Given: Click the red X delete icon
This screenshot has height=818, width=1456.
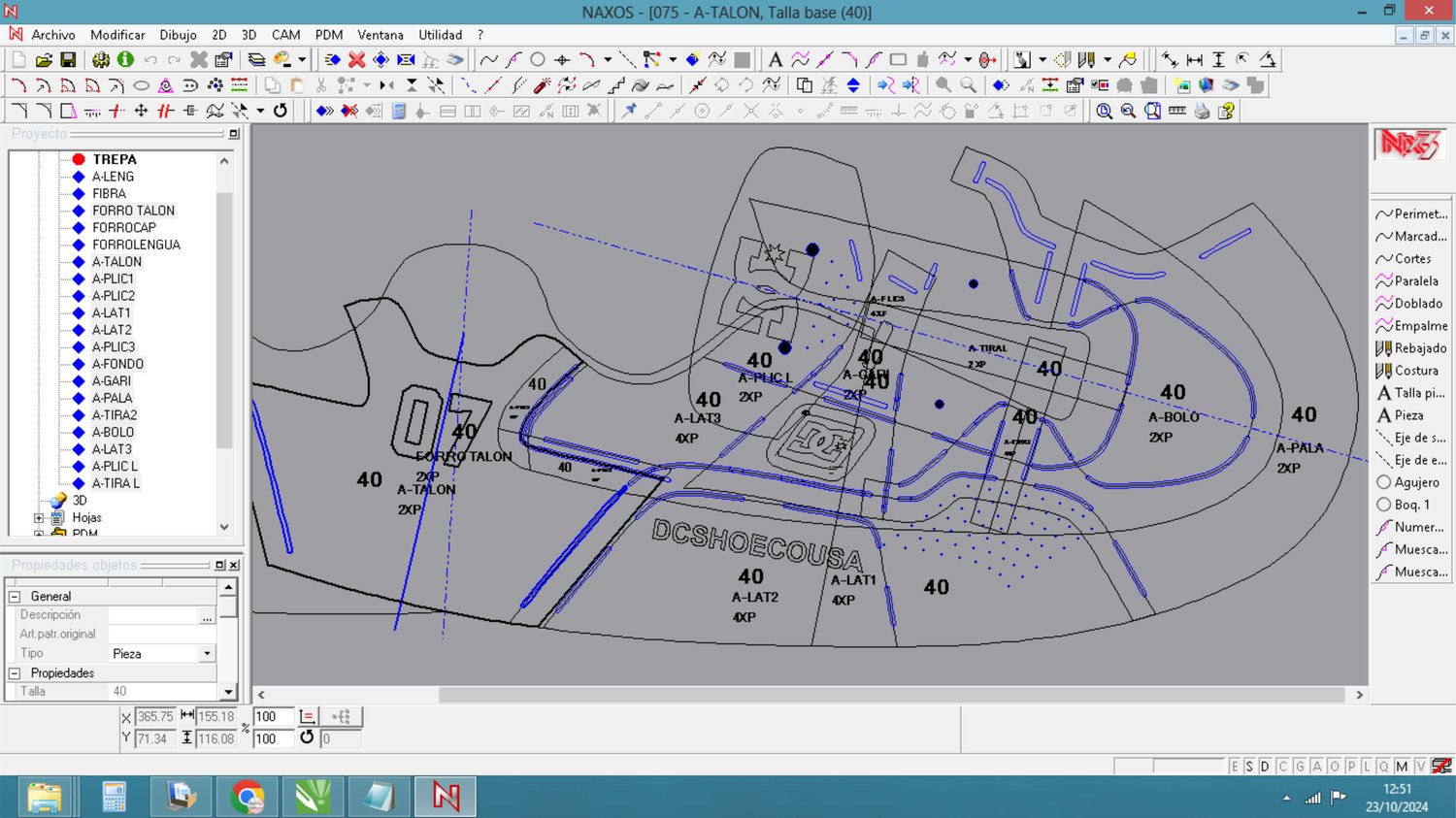Looking at the screenshot, I should (356, 60).
